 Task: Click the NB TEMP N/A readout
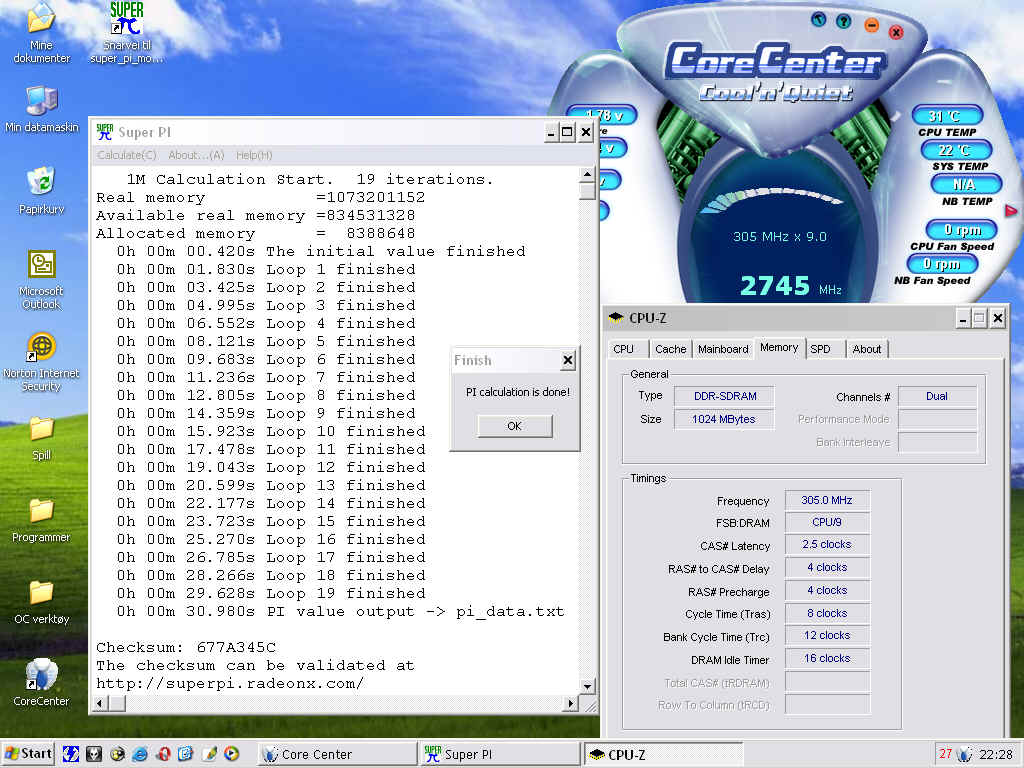click(965, 184)
